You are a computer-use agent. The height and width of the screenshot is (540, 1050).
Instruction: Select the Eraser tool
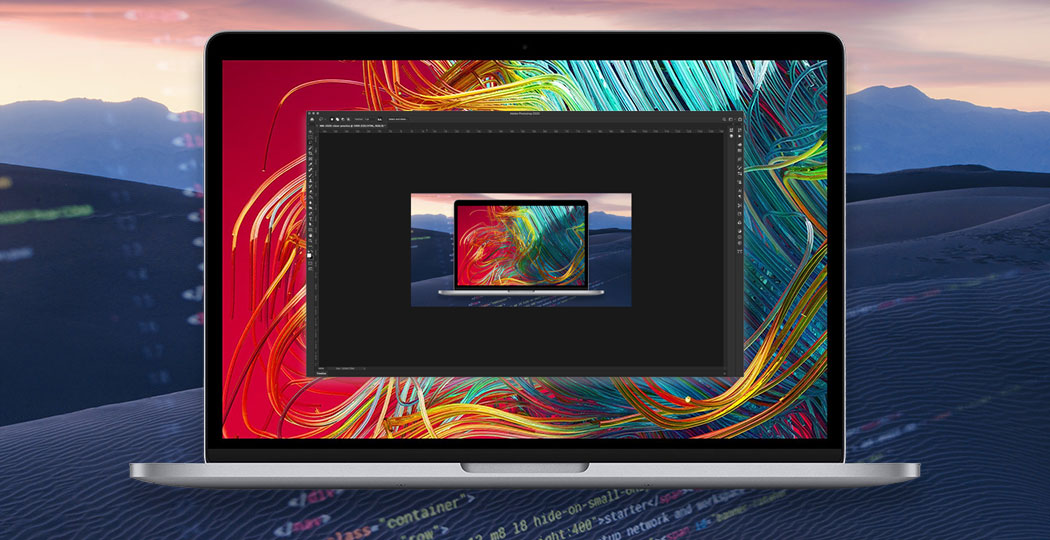tap(310, 192)
